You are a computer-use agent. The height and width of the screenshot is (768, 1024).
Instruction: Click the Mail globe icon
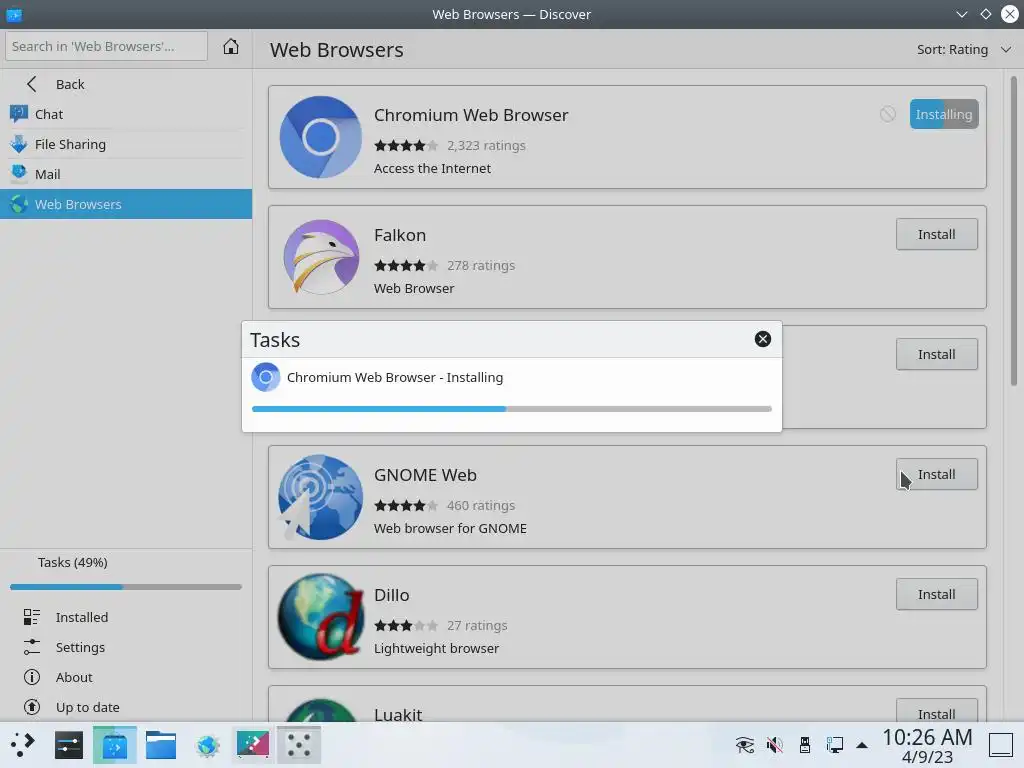pos(19,174)
